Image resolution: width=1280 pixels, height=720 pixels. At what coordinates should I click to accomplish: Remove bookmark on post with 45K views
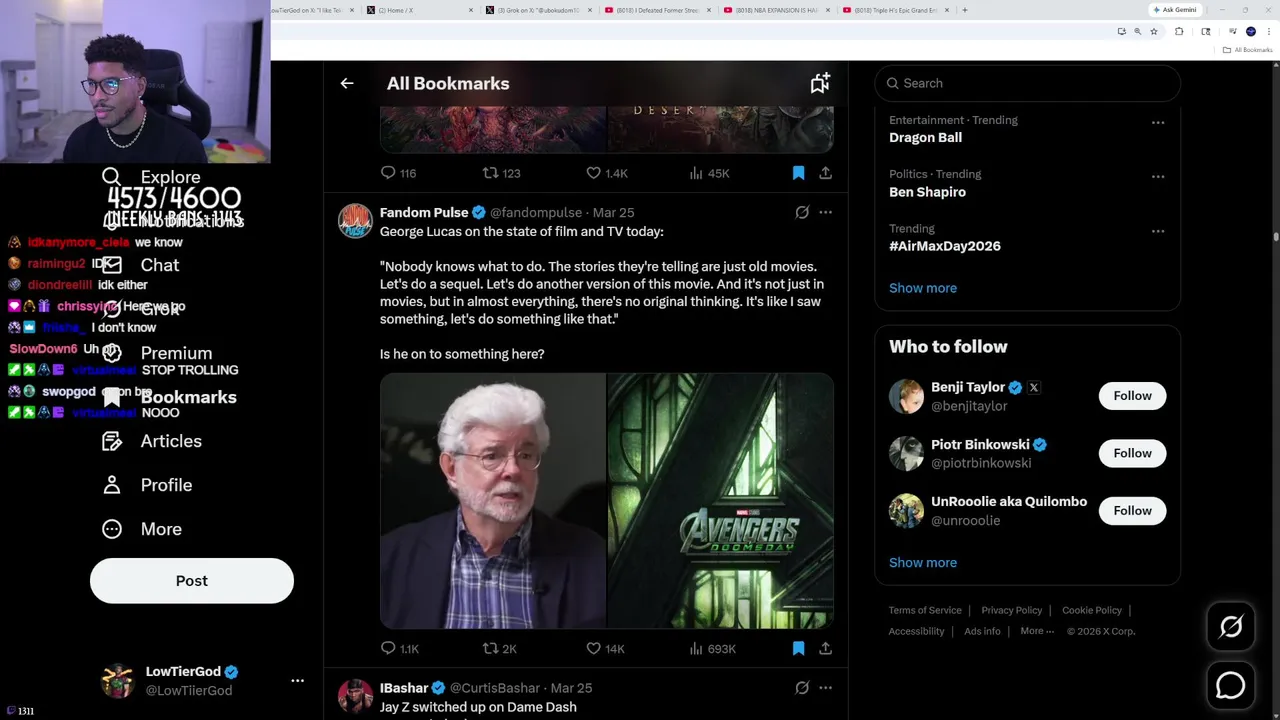[798, 173]
